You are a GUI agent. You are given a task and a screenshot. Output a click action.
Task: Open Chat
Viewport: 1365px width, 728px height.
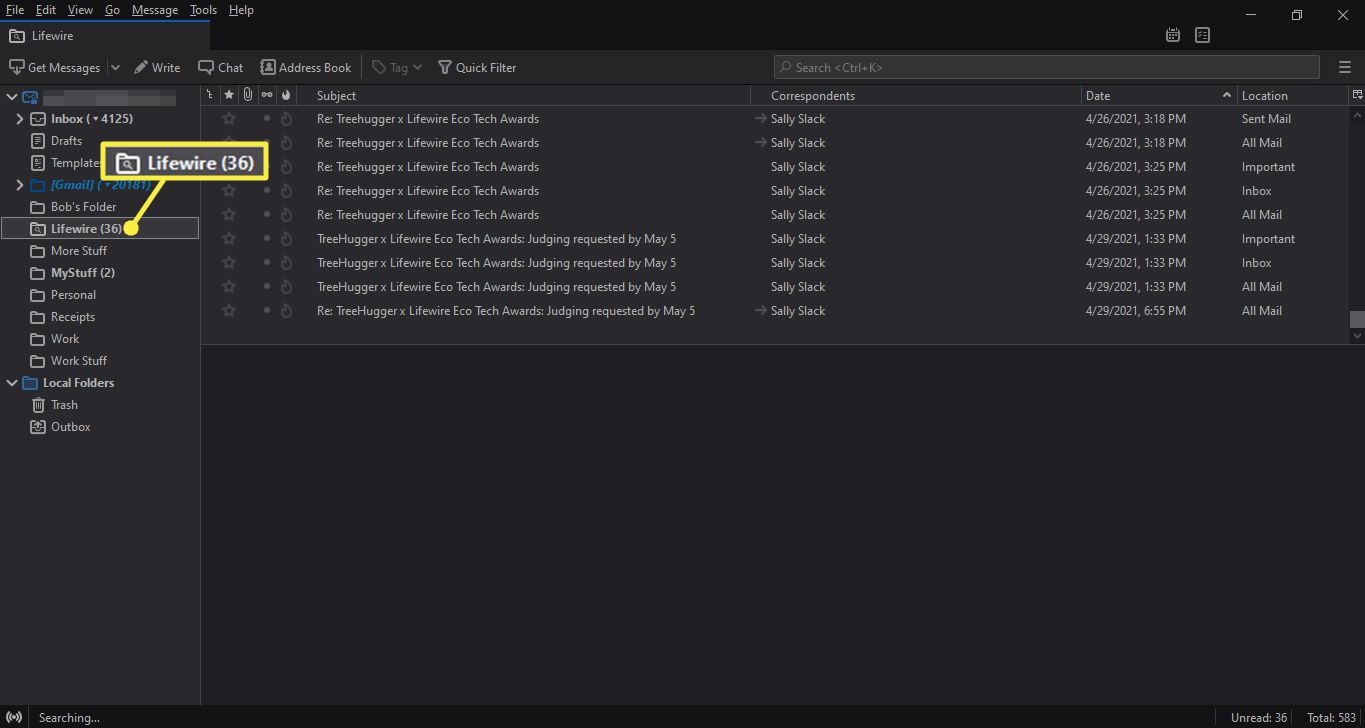pos(221,67)
